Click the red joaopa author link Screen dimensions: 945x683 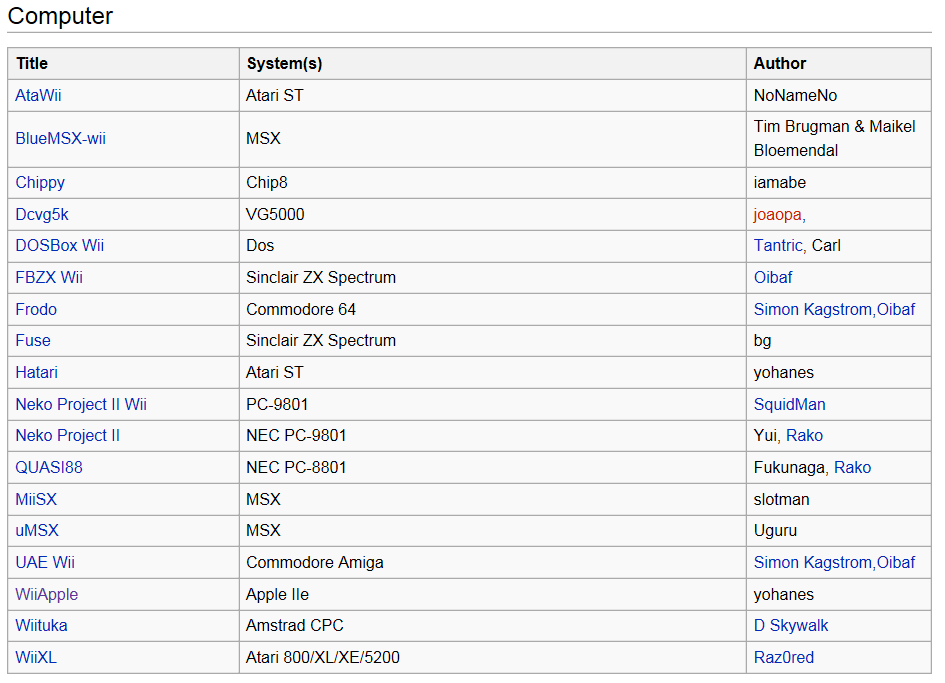coord(777,215)
